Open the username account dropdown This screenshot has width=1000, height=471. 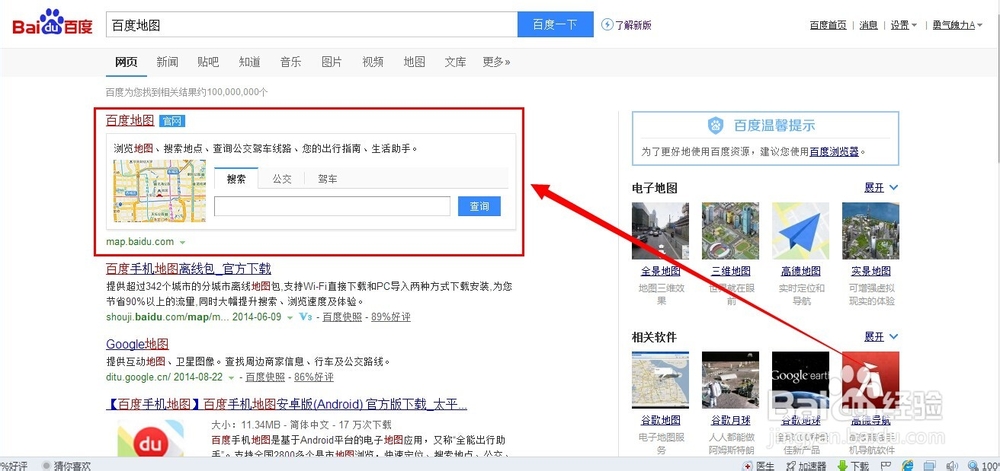(958, 25)
